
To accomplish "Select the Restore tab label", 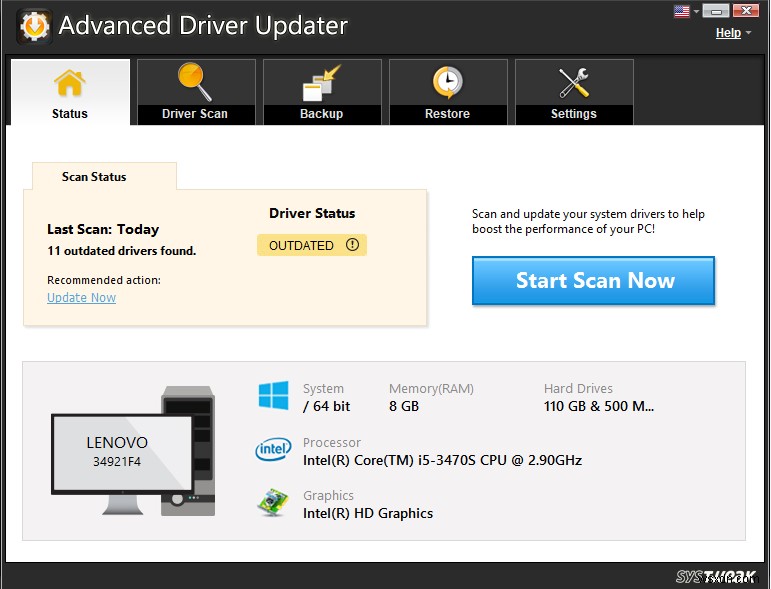I will [447, 114].
